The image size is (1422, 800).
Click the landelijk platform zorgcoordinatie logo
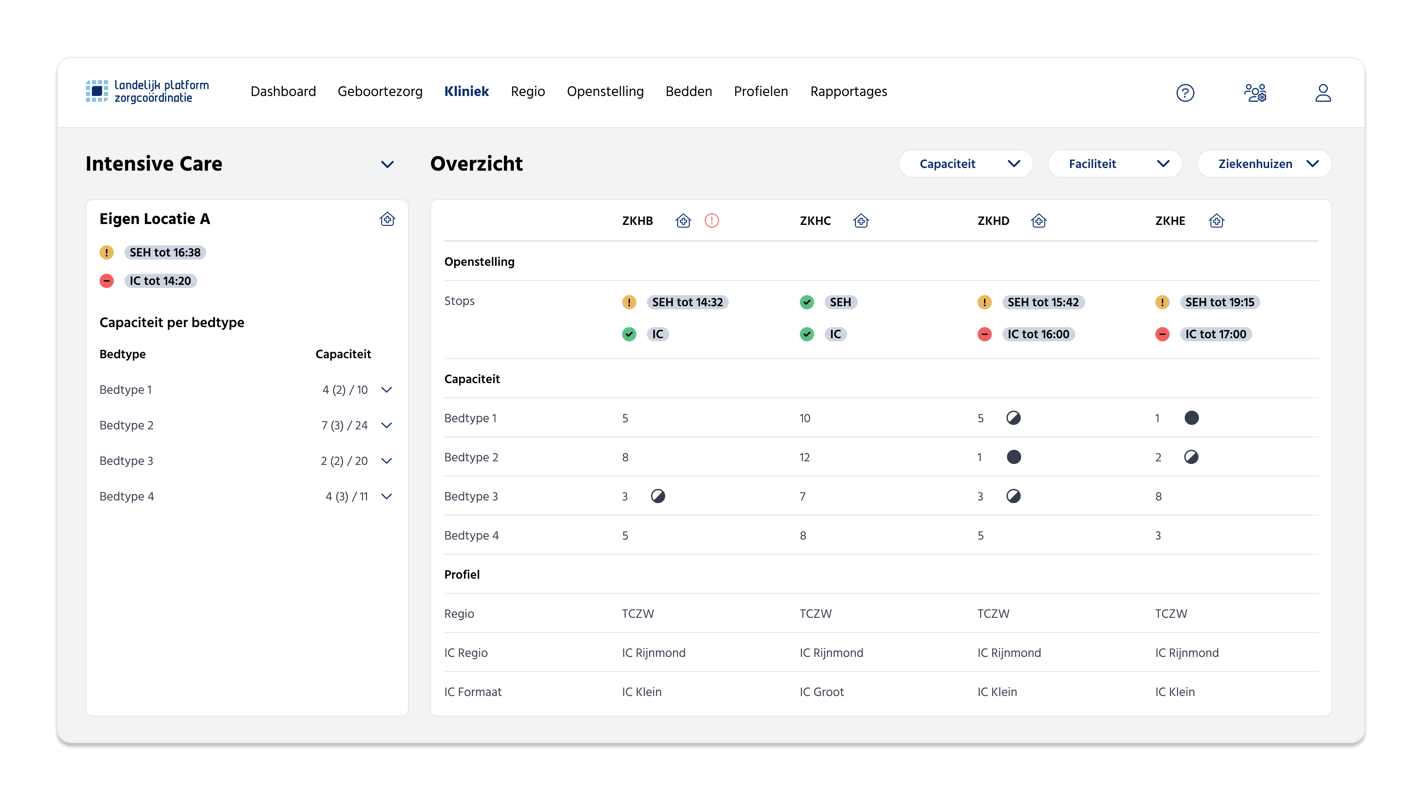click(x=147, y=92)
